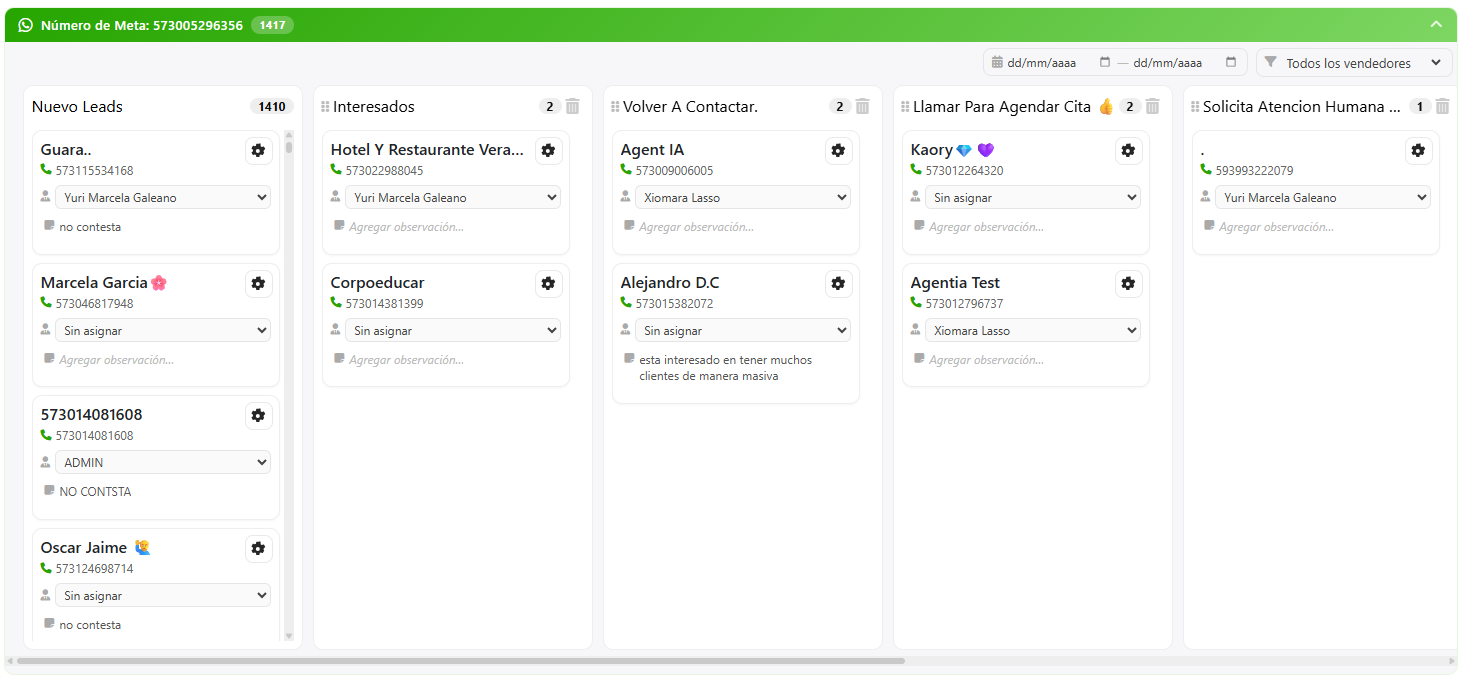This screenshot has width=1466, height=680.
Task: Click Agentia Test card gear icon
Action: click(1128, 284)
